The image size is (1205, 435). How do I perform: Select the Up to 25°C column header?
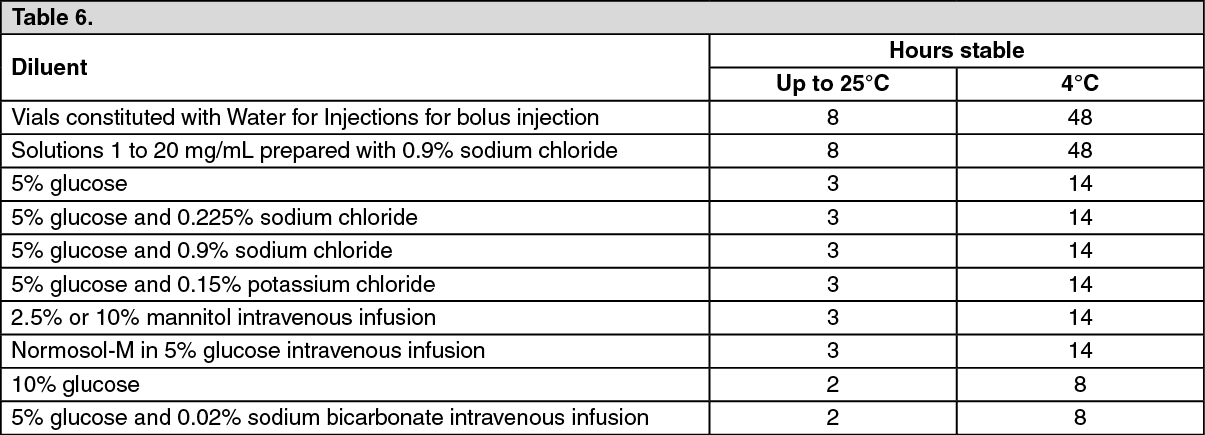tap(833, 84)
